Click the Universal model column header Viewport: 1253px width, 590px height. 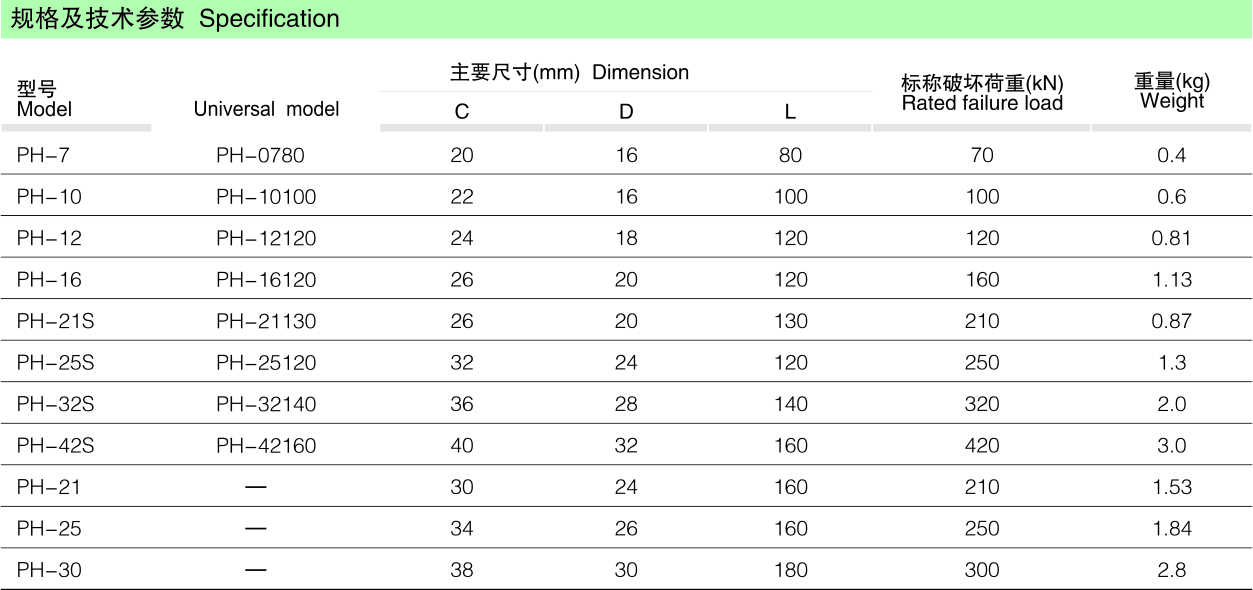click(266, 109)
